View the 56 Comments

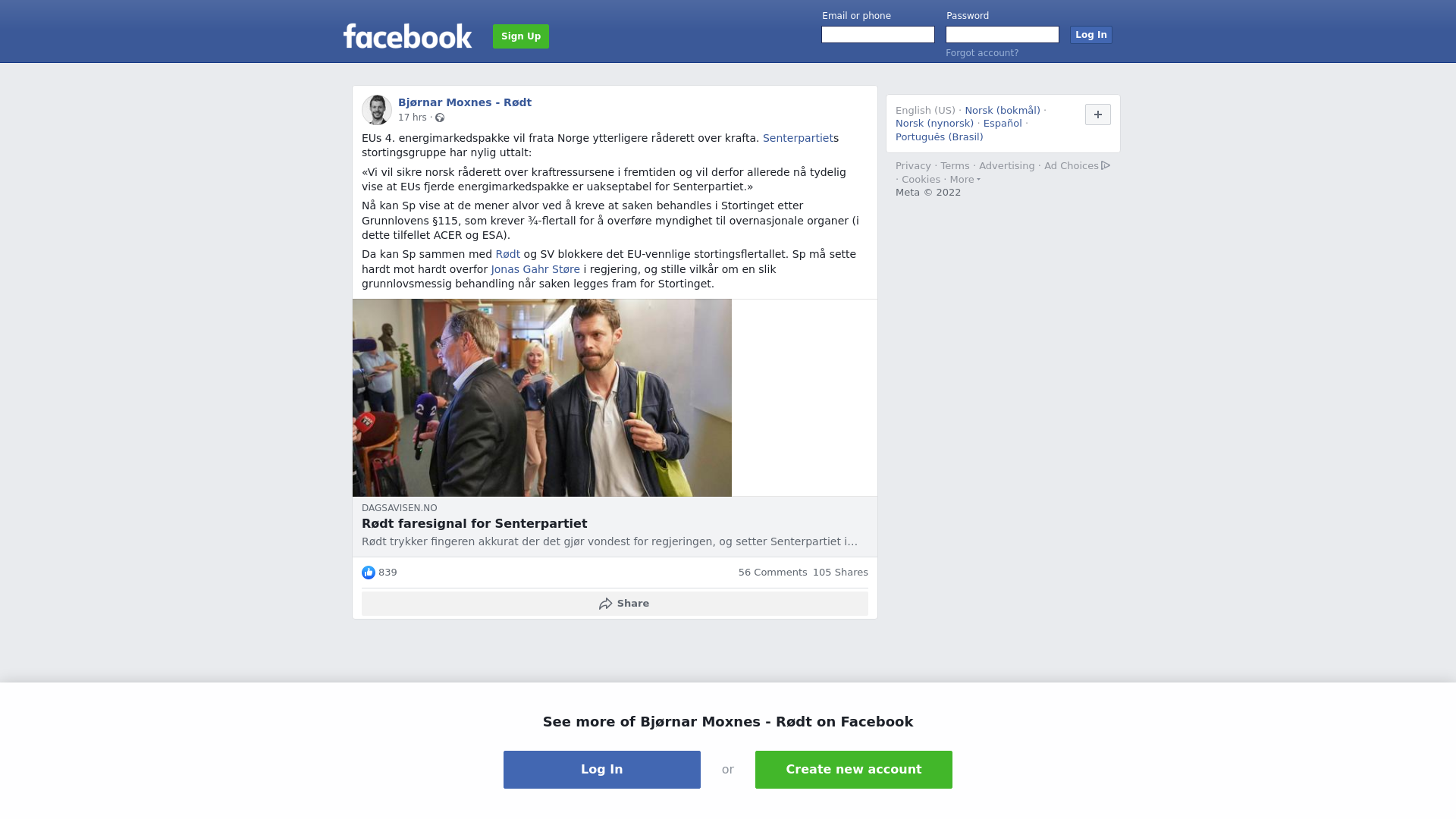773,573
